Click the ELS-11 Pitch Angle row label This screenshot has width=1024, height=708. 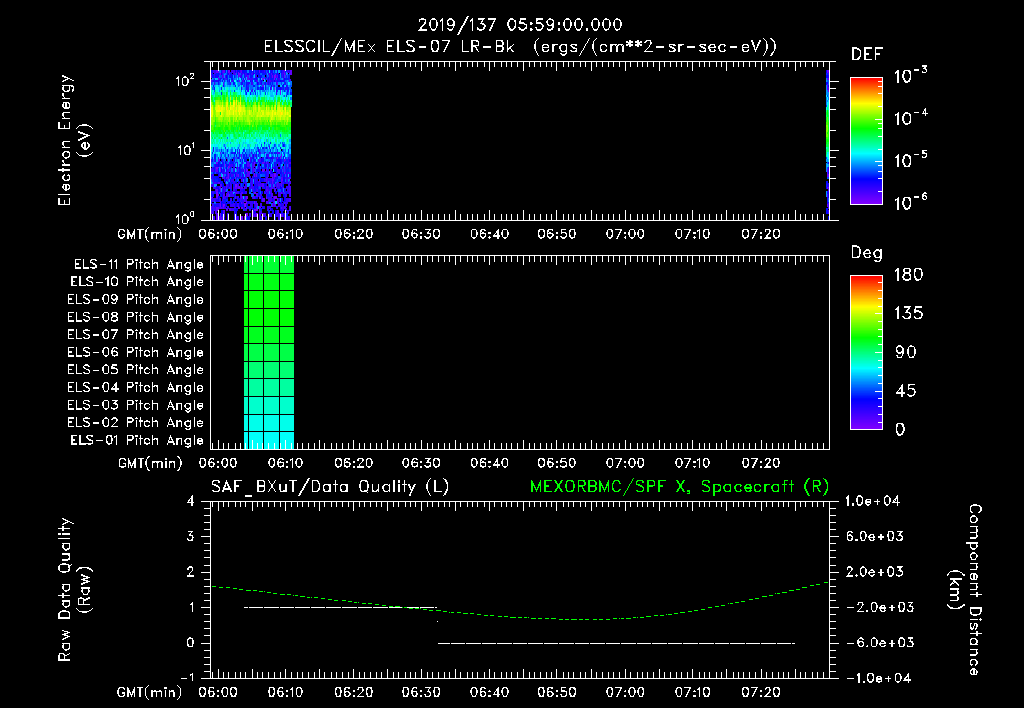138,265
